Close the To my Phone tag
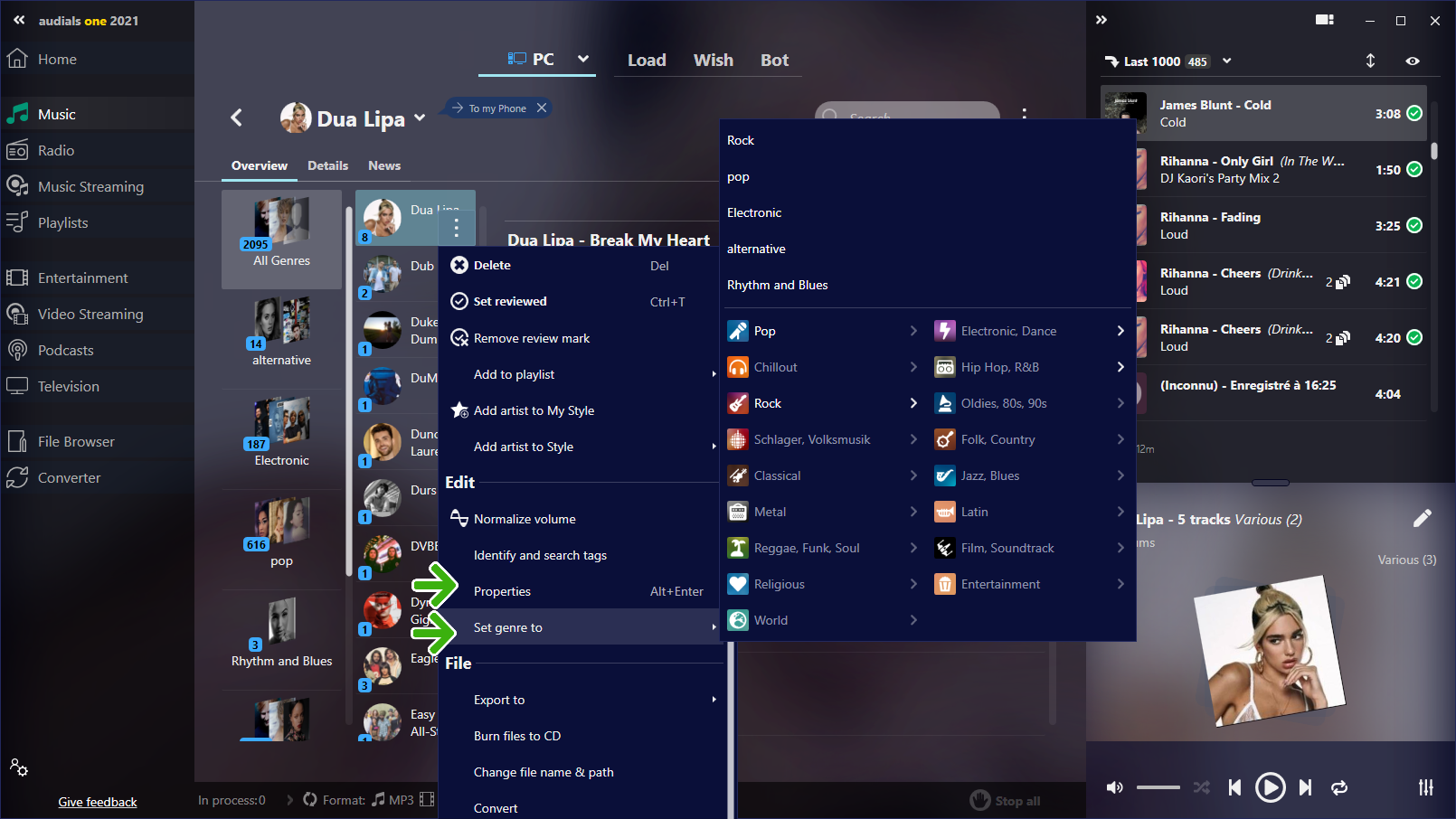The width and height of the screenshot is (1456, 819). tap(542, 108)
